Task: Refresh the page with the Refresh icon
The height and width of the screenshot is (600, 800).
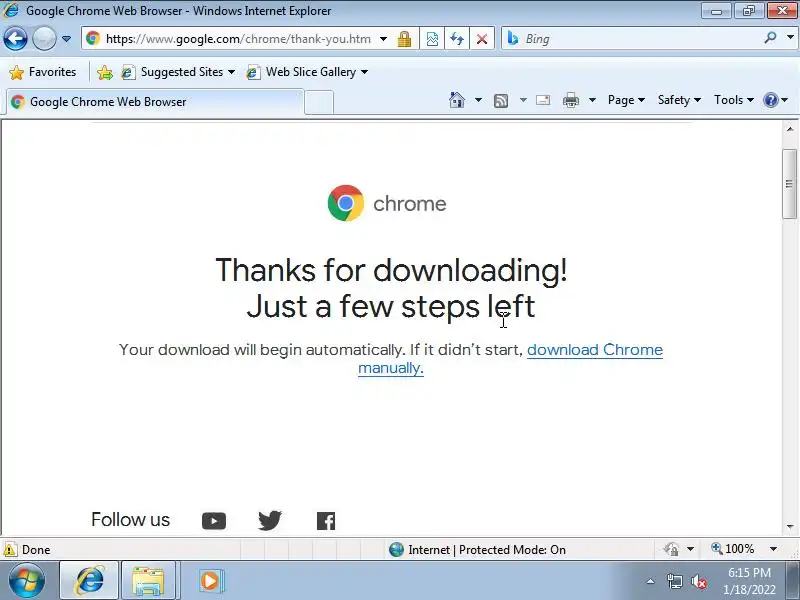Action: 457,39
